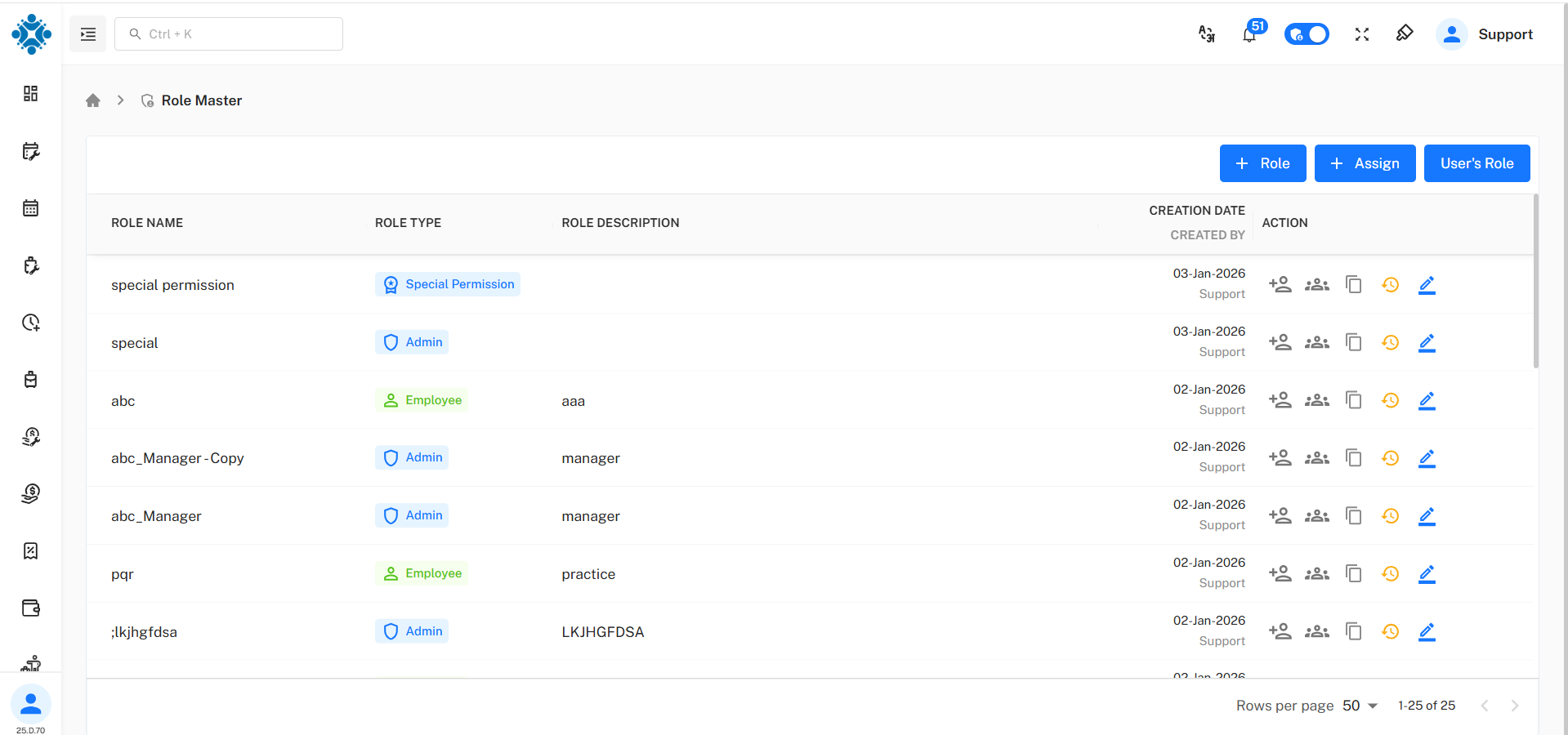Enter fullscreen mode from top bar

[1361, 34]
